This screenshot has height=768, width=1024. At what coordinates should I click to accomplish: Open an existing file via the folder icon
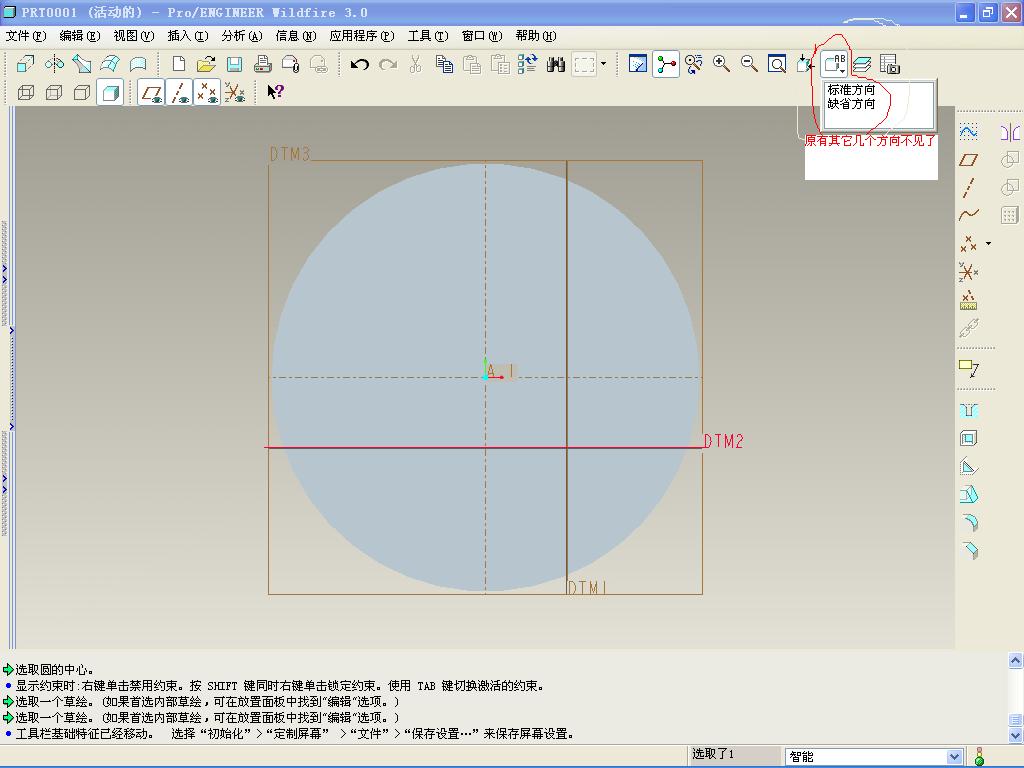pos(206,64)
